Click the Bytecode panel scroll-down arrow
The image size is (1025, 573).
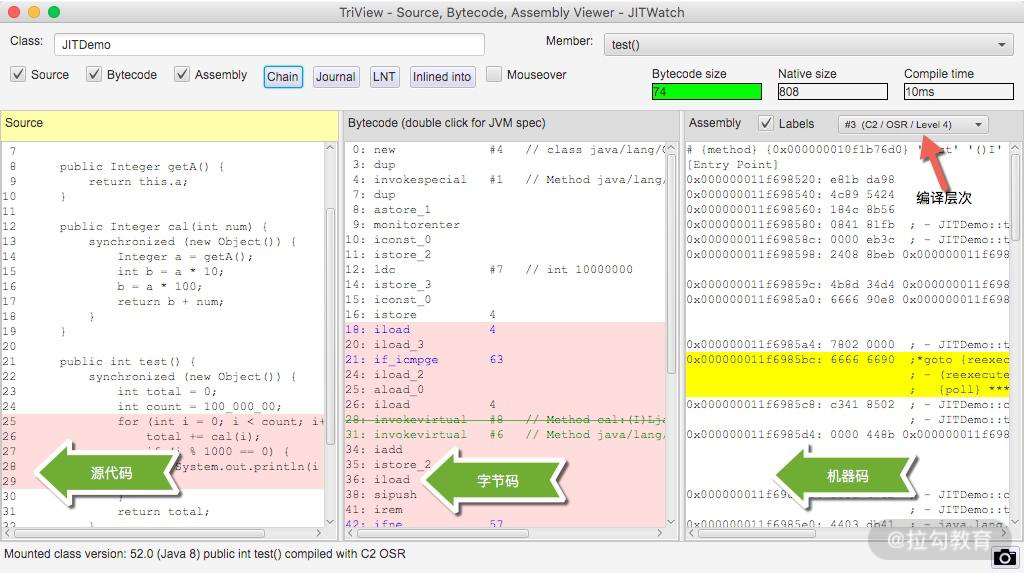click(x=673, y=519)
